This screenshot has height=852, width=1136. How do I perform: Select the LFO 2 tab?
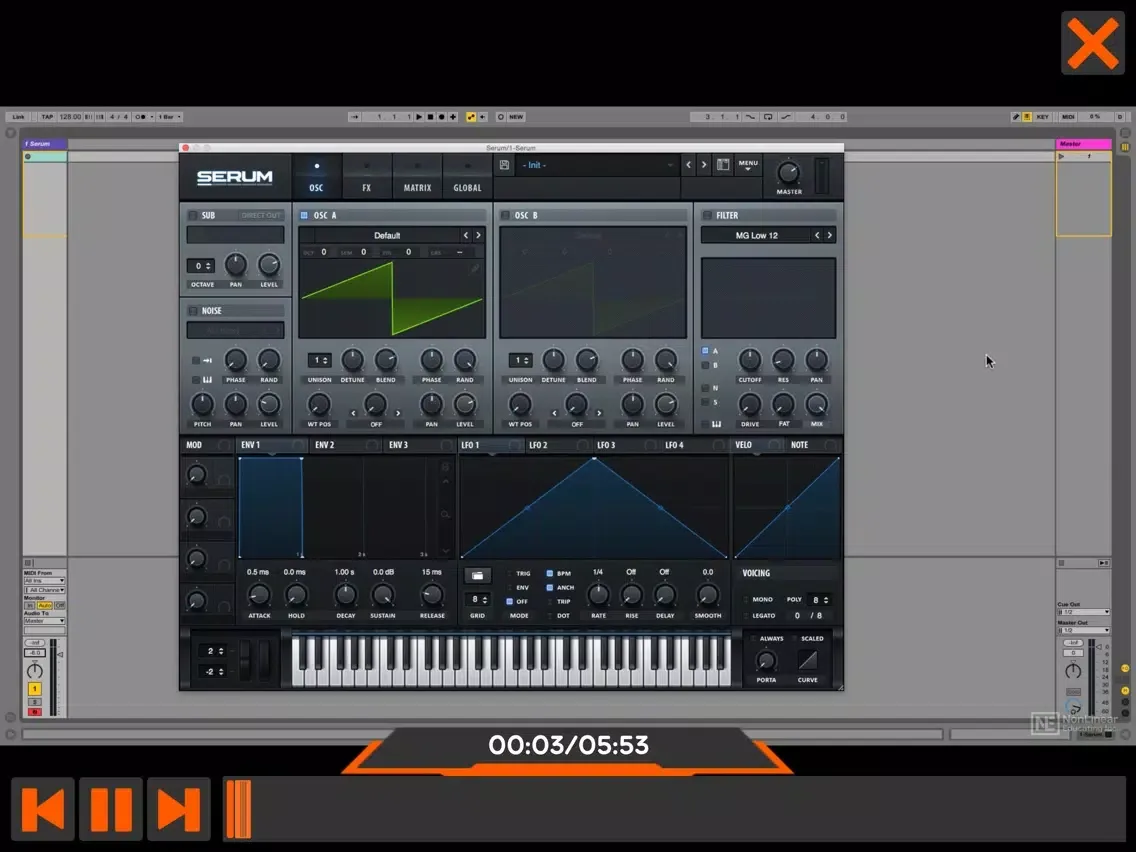[x=538, y=445]
